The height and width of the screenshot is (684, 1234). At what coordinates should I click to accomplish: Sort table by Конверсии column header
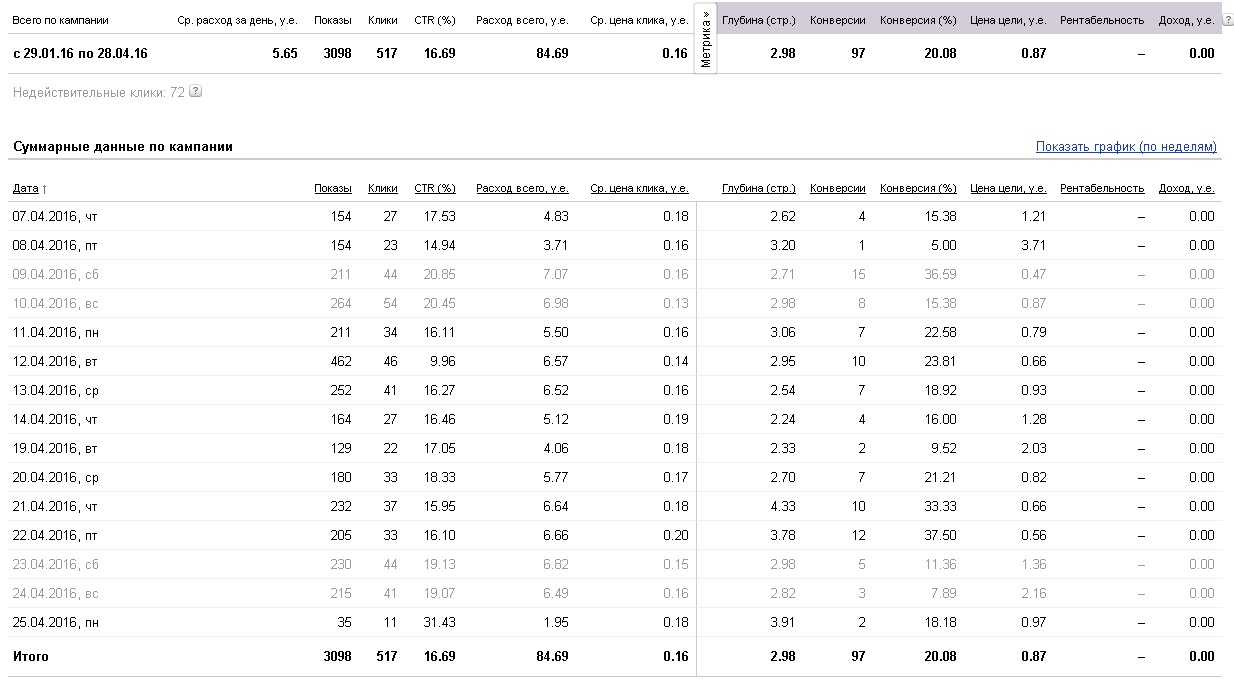[837, 188]
